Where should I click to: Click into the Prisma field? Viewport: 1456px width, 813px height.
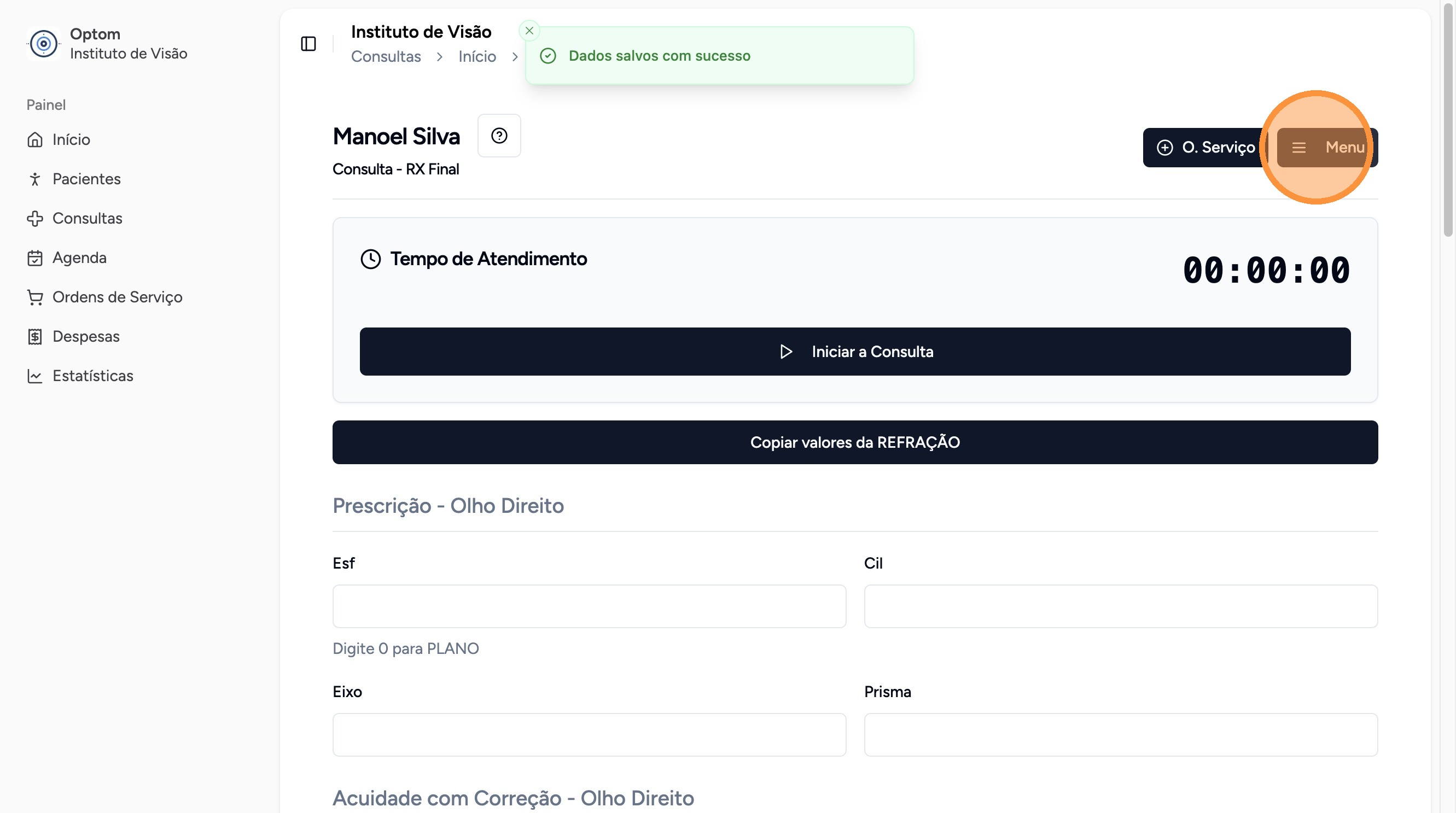point(1120,734)
